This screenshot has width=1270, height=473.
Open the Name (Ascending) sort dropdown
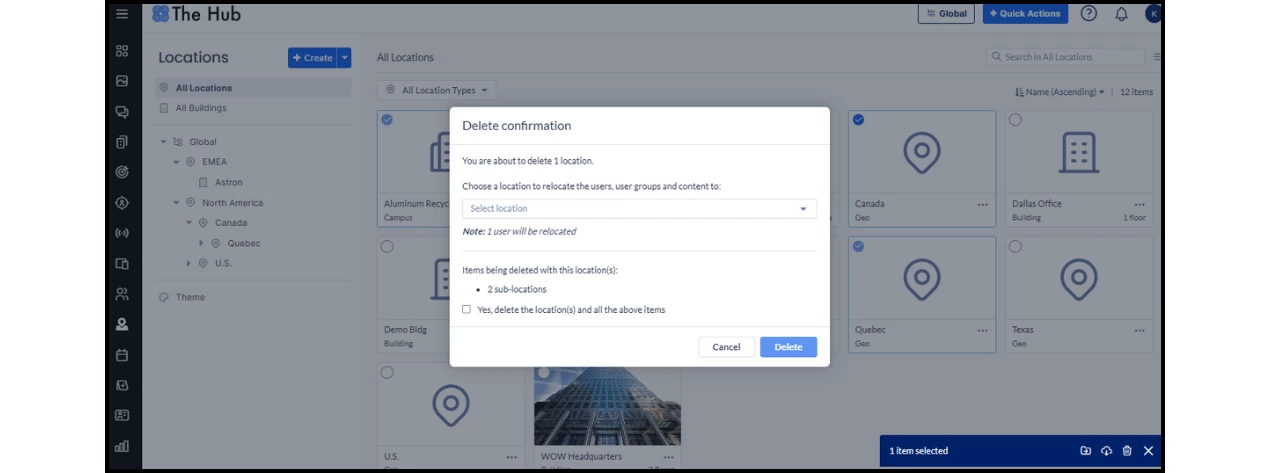(x=1059, y=92)
